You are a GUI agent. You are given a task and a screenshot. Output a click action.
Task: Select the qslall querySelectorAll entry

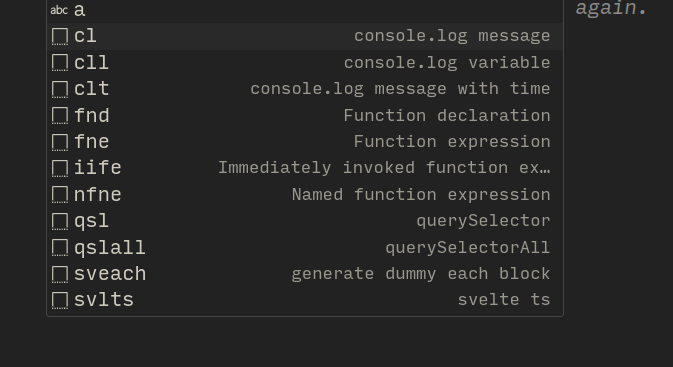tap(305, 248)
